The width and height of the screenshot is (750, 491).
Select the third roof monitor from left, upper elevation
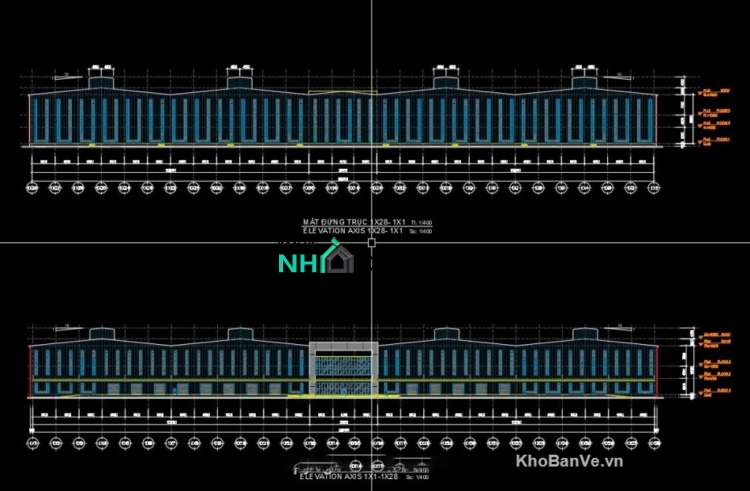(447, 75)
